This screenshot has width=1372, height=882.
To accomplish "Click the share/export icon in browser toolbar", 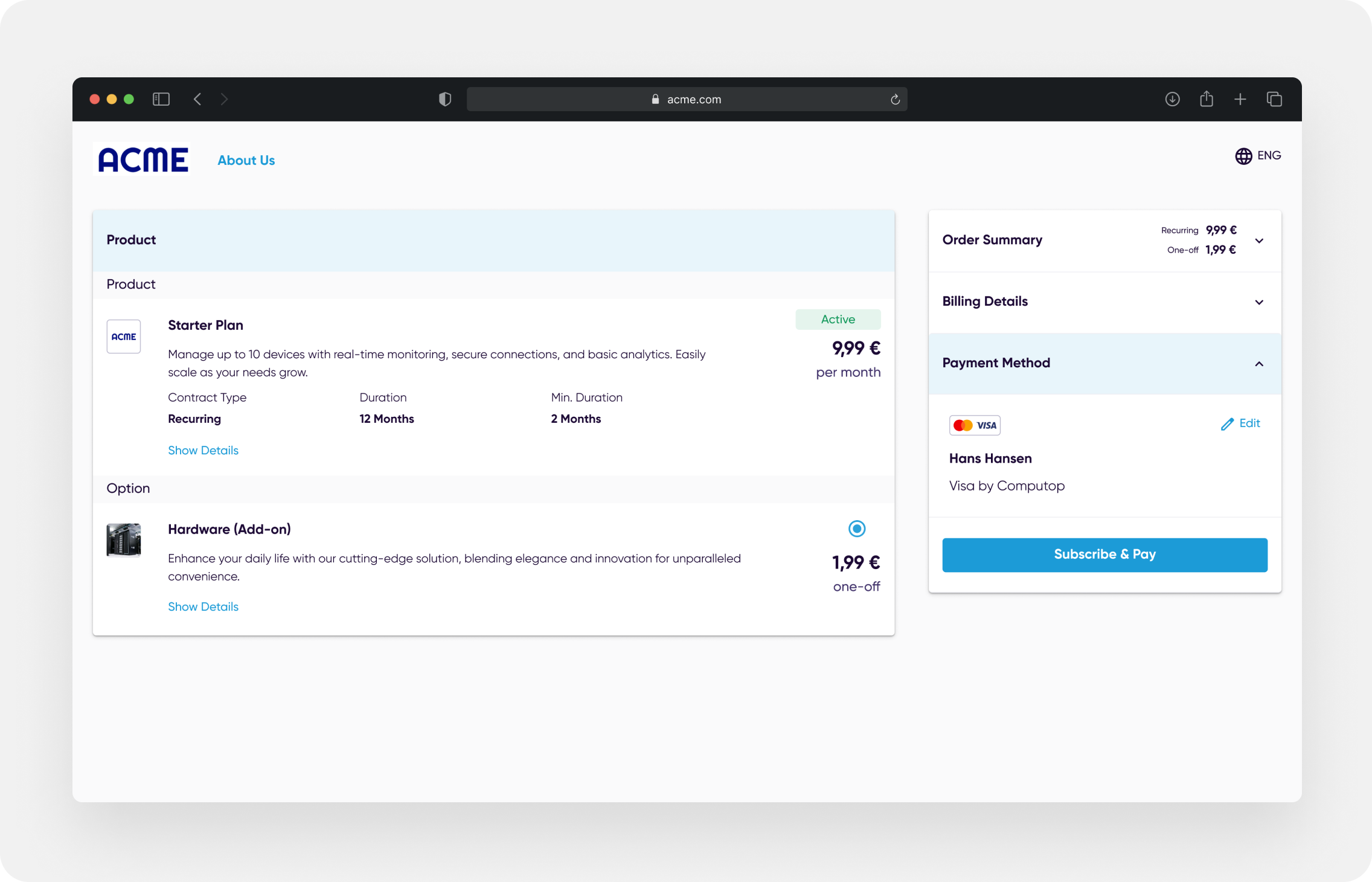I will 1207,98.
